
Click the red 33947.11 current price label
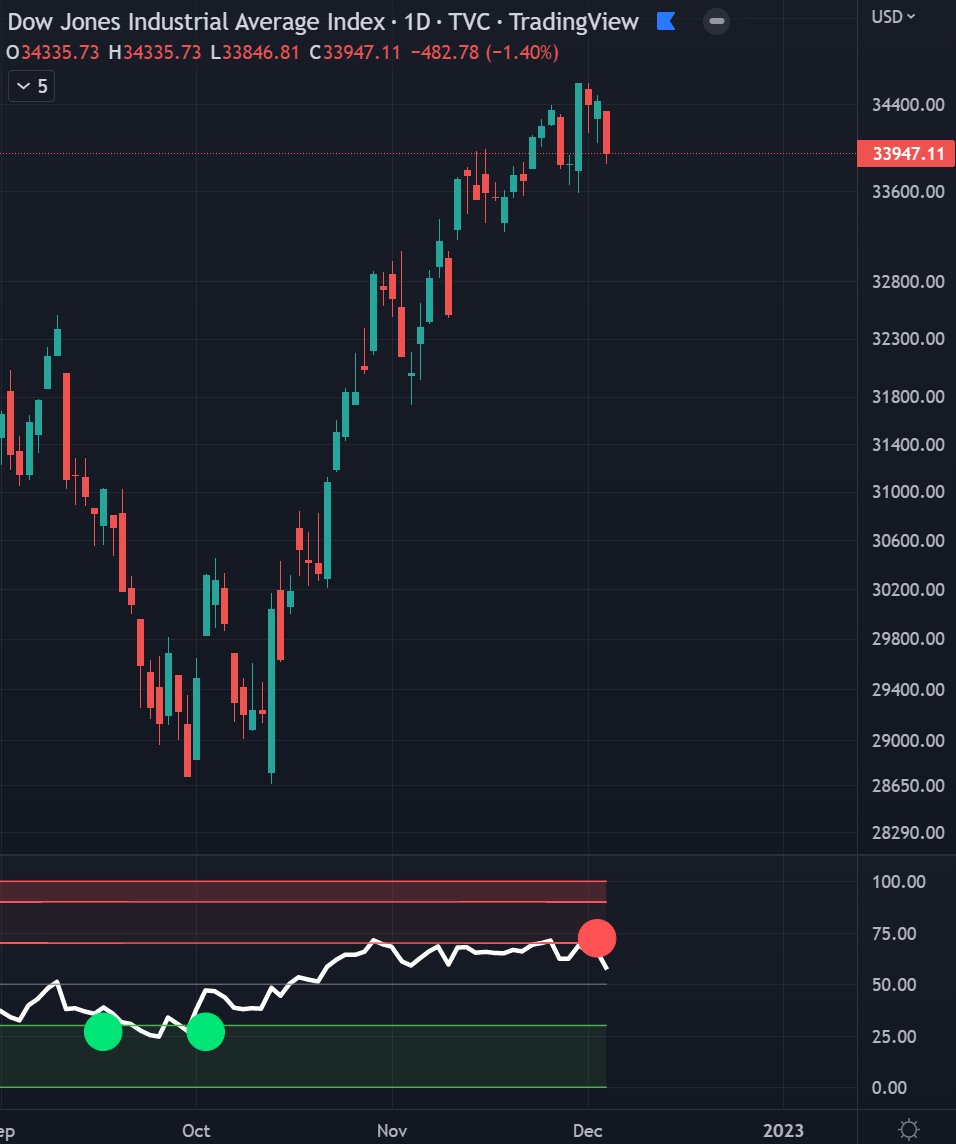(x=906, y=153)
